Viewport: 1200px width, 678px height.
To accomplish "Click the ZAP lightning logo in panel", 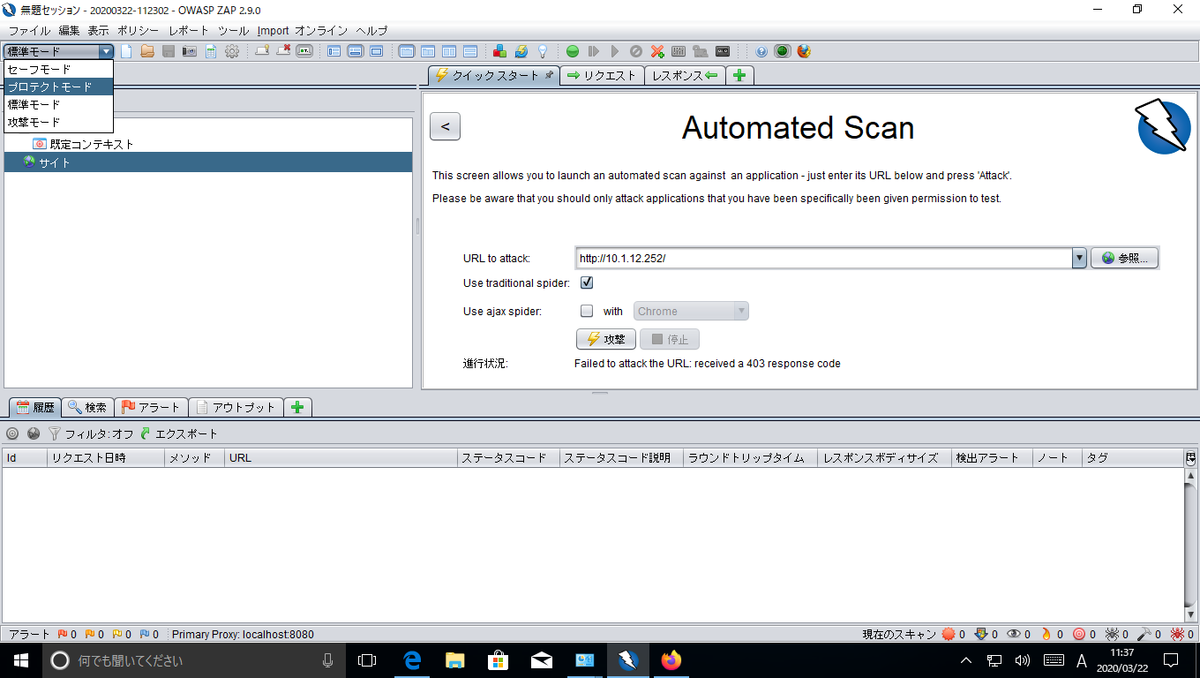I will tap(1163, 127).
